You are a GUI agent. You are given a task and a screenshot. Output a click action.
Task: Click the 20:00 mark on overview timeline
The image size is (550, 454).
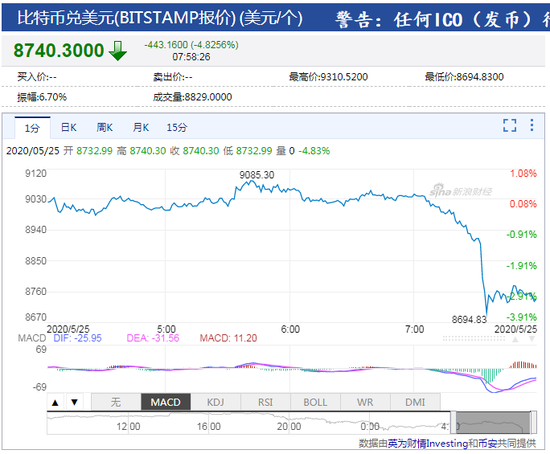tap(289, 427)
